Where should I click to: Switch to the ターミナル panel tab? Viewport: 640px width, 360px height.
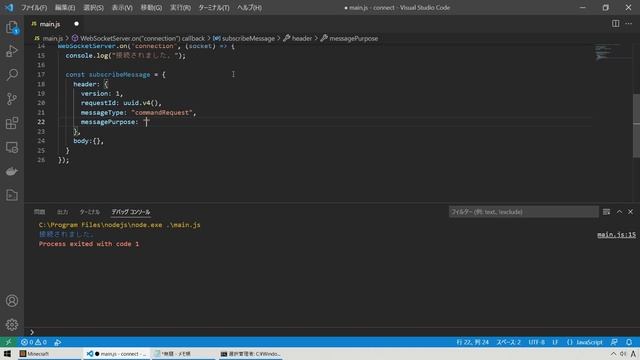pos(89,212)
